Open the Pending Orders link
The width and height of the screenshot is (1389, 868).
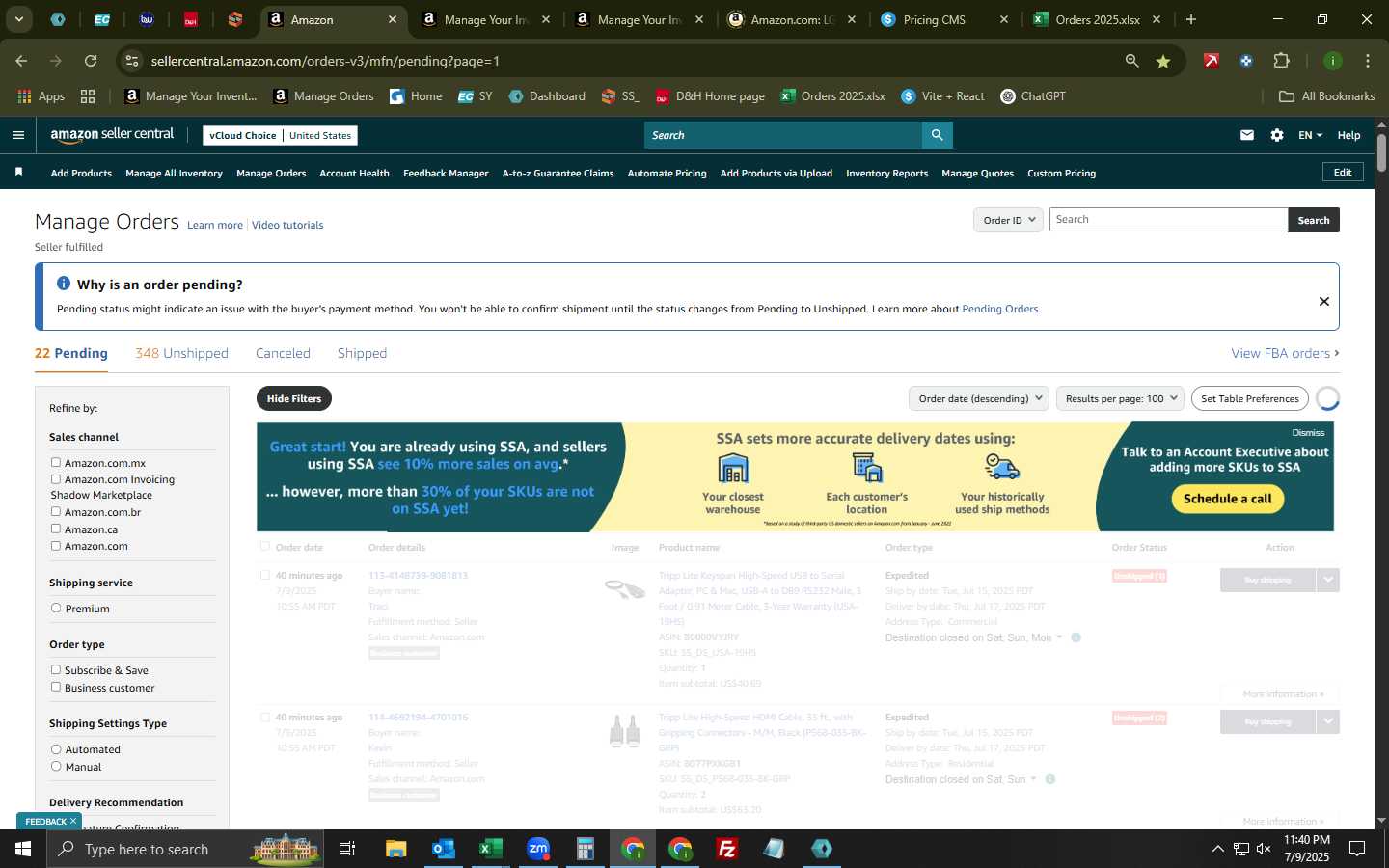coord(999,309)
